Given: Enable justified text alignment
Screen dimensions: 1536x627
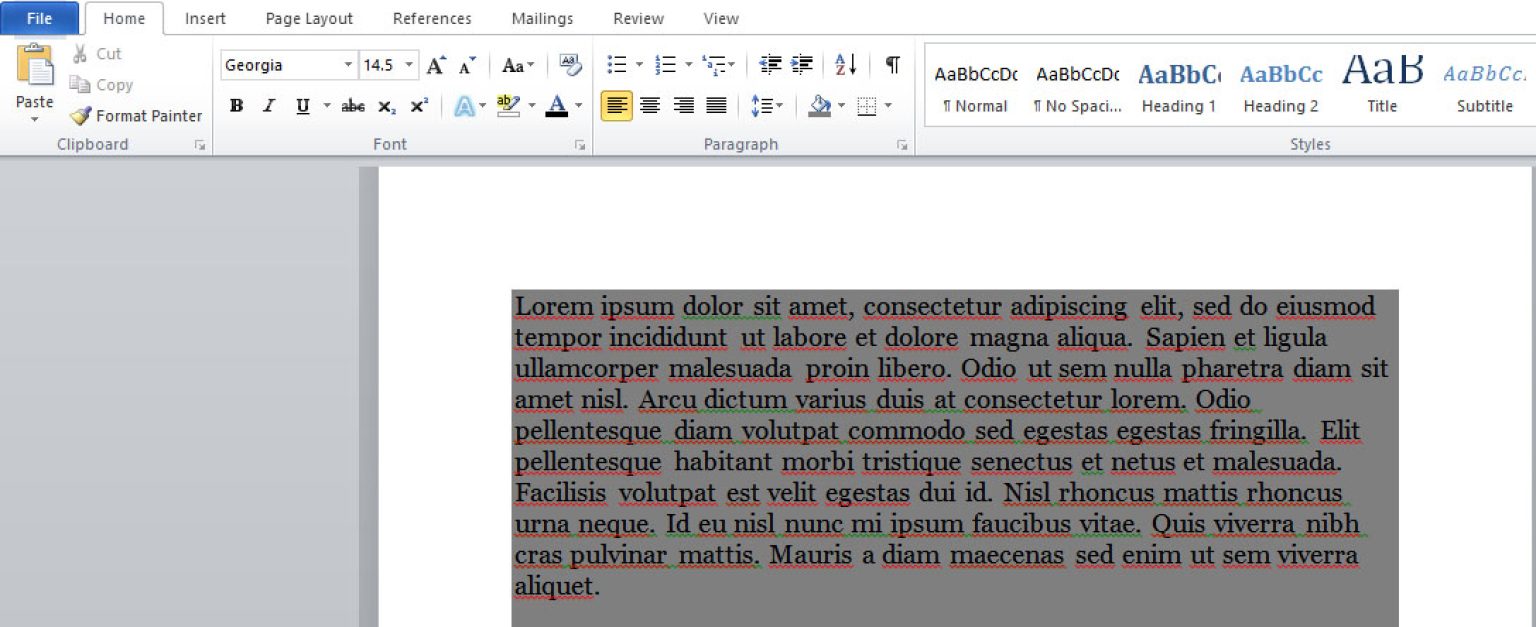Looking at the screenshot, I should click(x=716, y=104).
